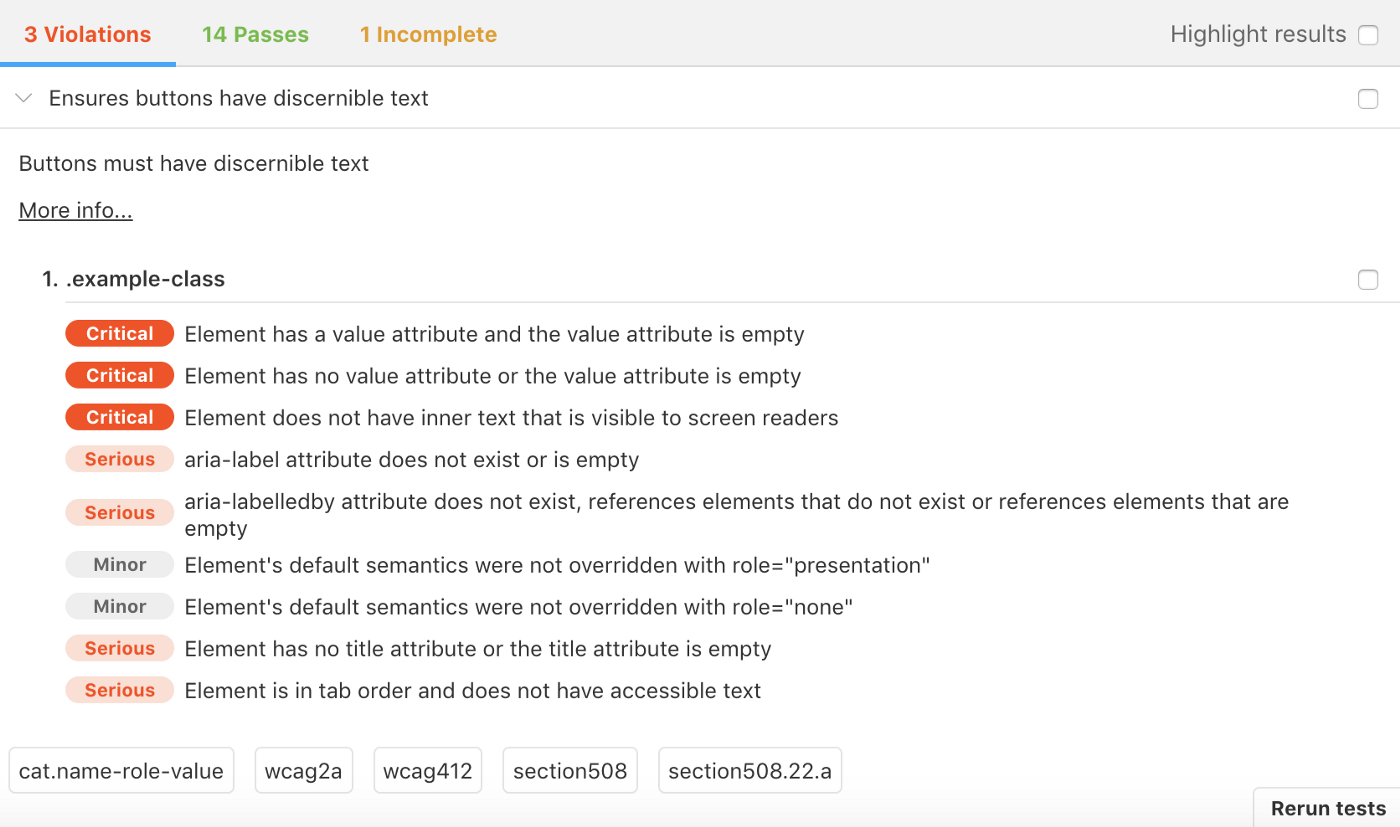1400x827 pixels.
Task: Select the .example-class element heading
Action: pos(145,280)
